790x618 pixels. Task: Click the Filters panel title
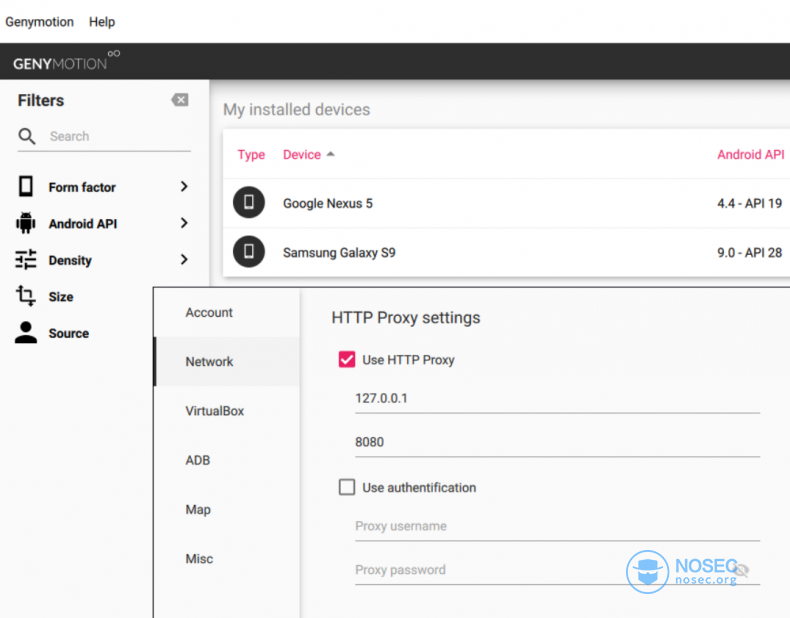pyautogui.click(x=41, y=100)
